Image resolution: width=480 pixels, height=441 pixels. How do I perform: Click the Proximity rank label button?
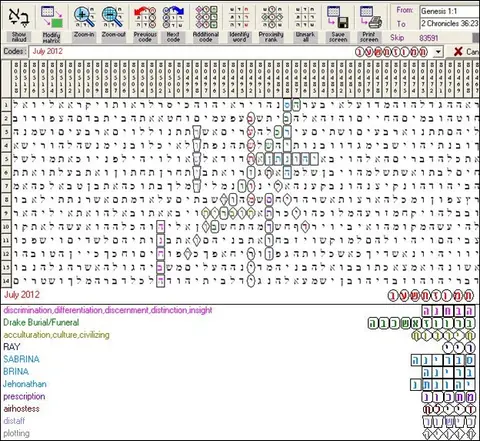click(x=271, y=37)
